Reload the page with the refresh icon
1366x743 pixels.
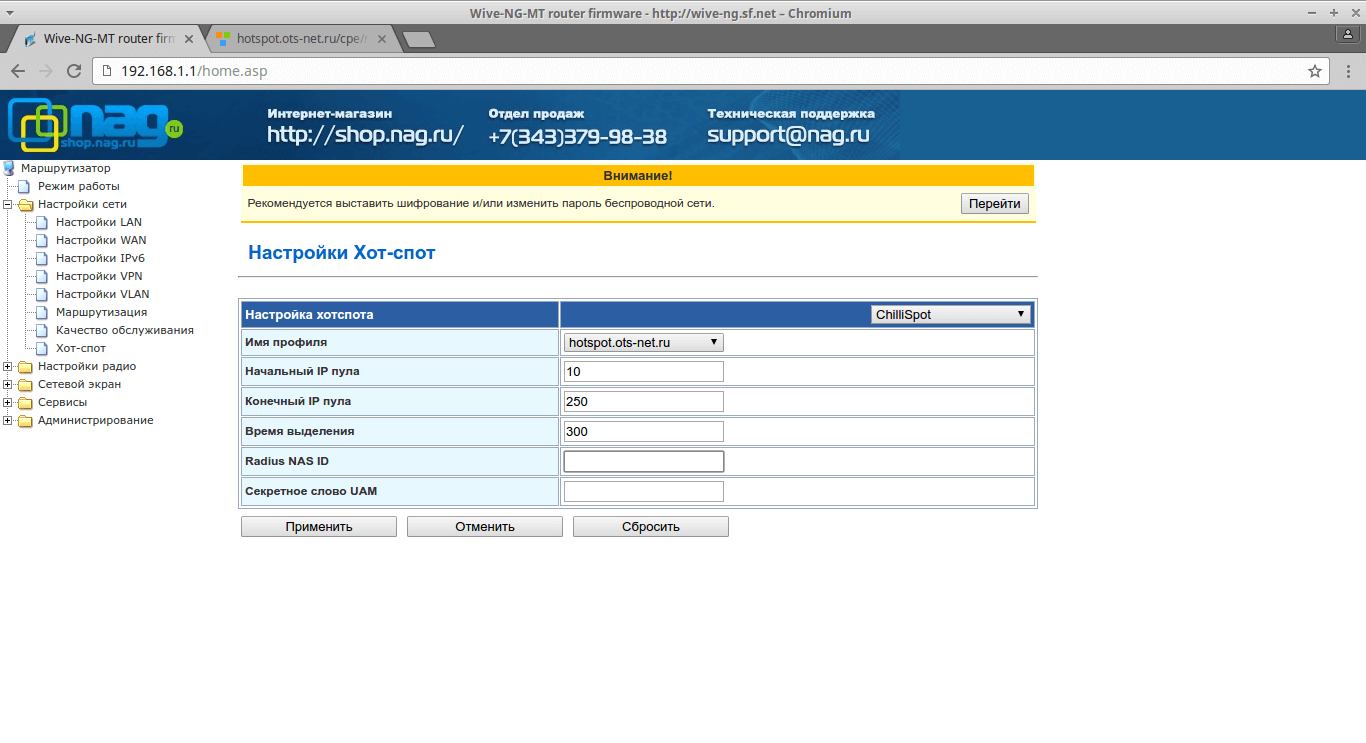[73, 71]
